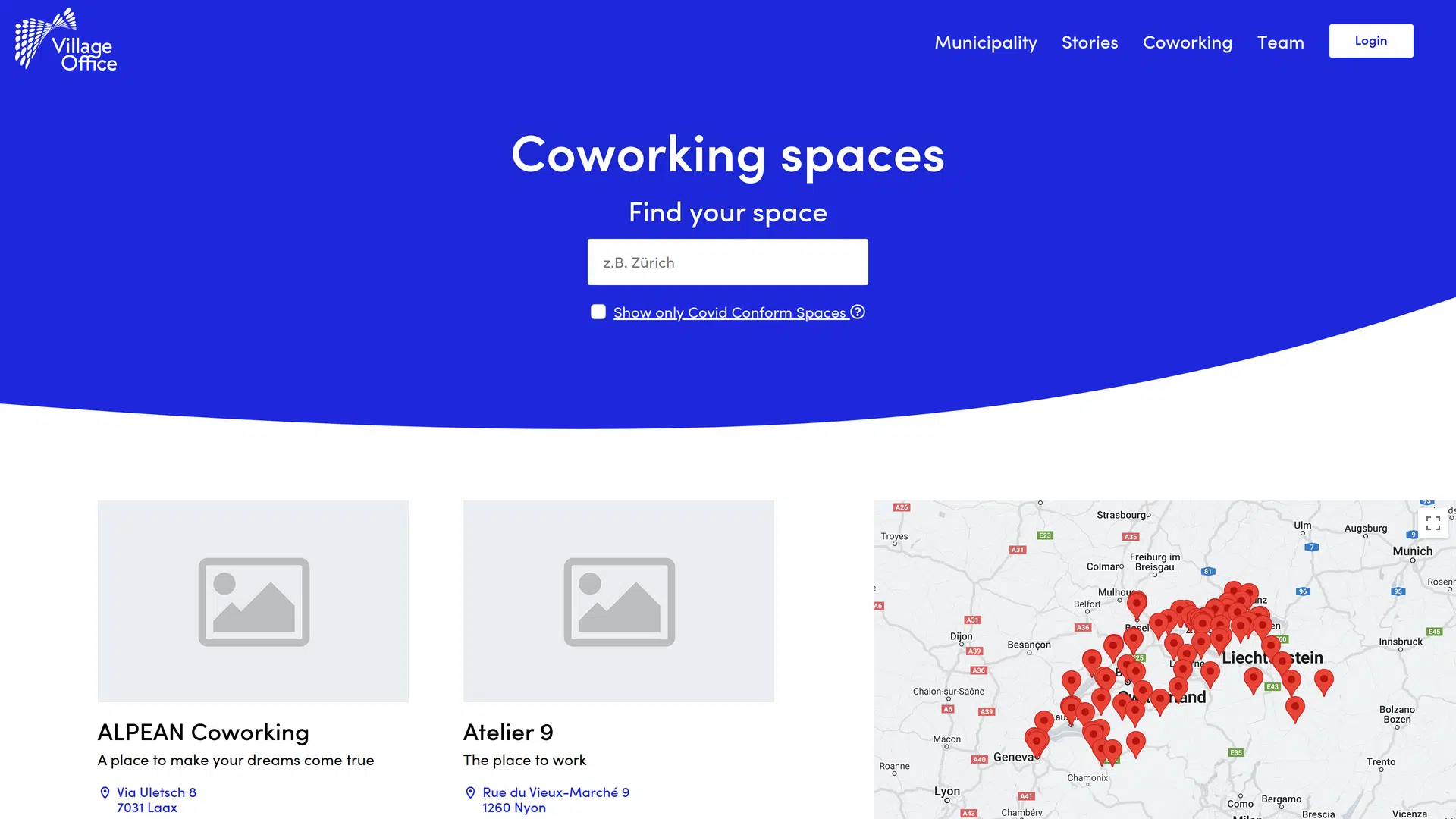
Task: Click the Atelier 9 thumbnail image
Action: (x=618, y=601)
